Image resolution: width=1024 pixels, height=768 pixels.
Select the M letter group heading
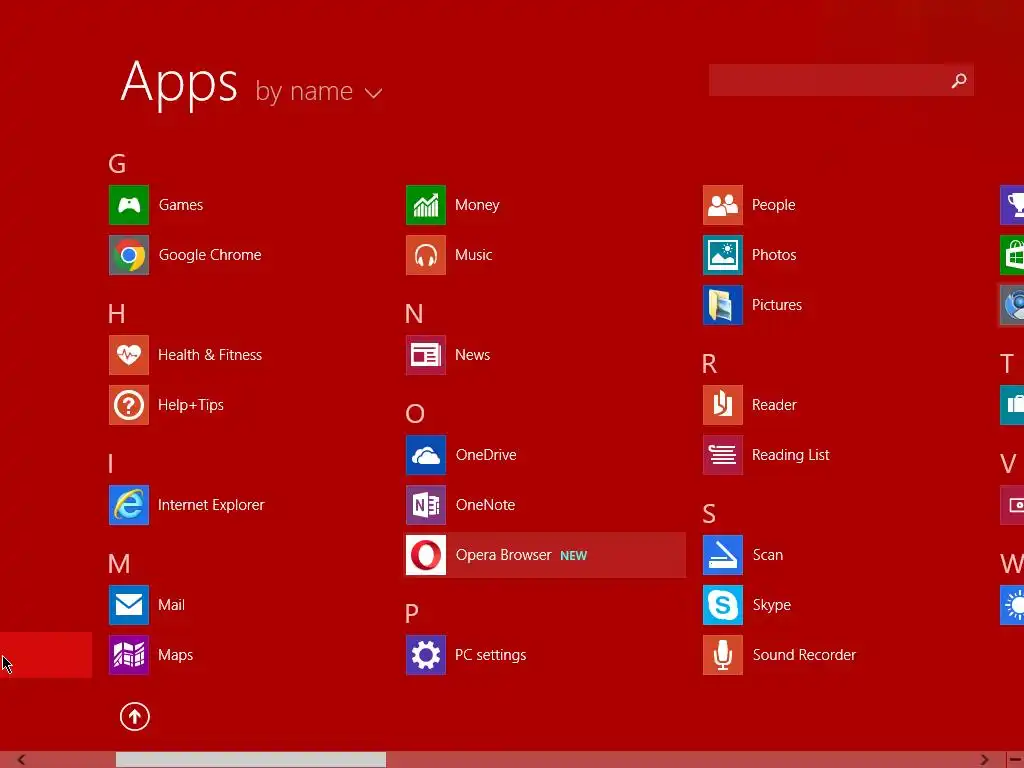119,564
